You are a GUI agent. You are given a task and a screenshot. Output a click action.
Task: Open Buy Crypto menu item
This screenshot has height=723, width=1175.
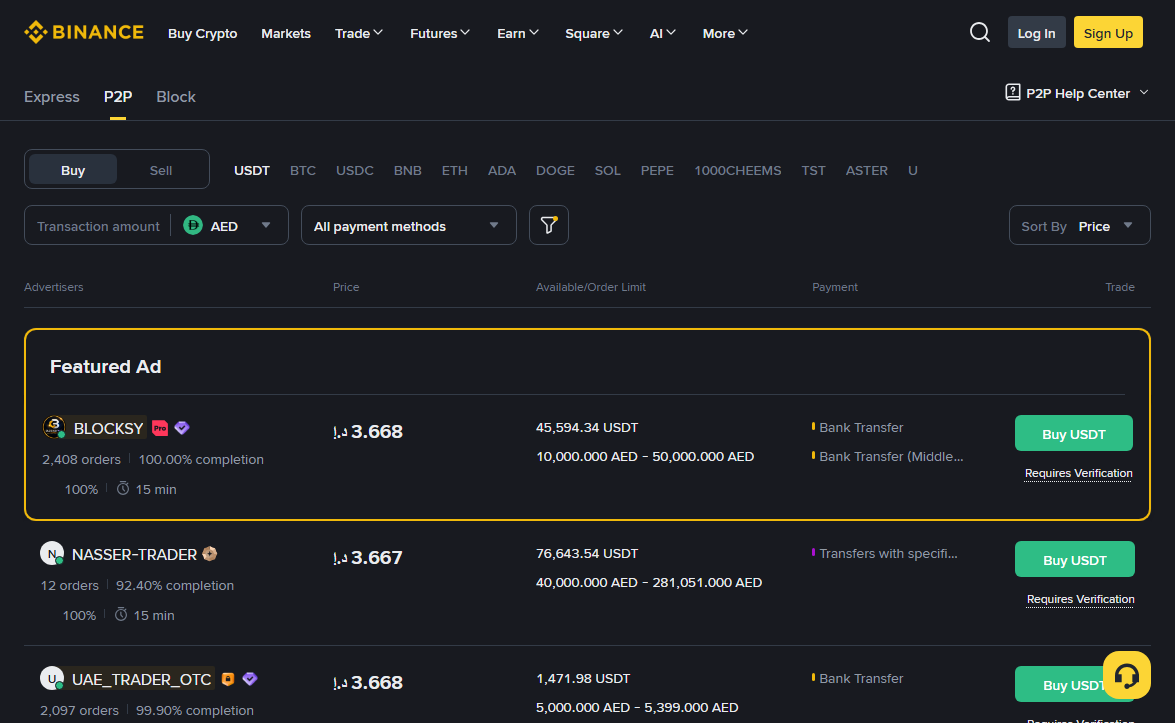[x=202, y=33]
